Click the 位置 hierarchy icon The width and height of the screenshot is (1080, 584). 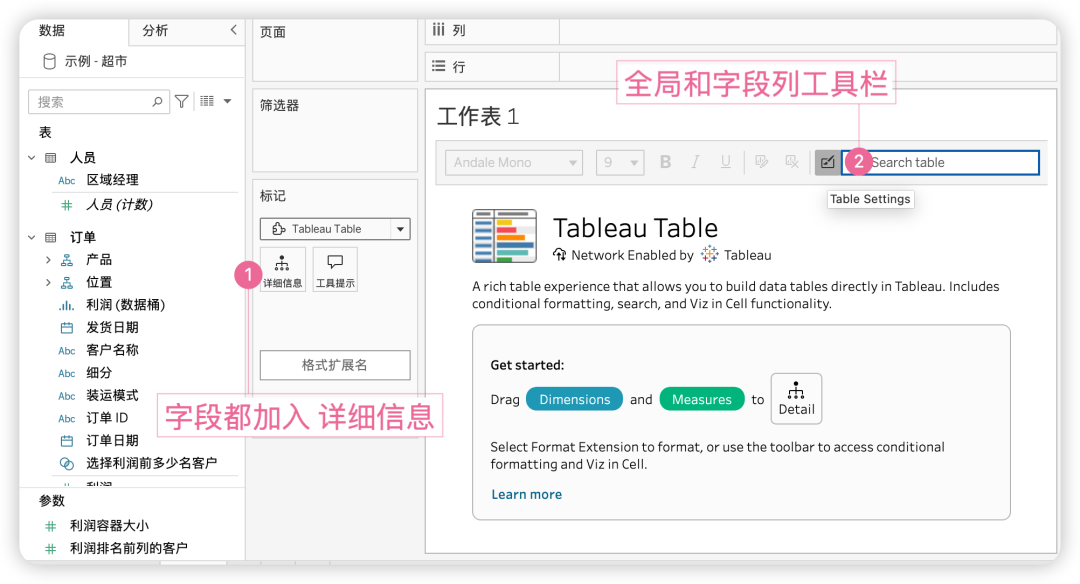tap(67, 283)
